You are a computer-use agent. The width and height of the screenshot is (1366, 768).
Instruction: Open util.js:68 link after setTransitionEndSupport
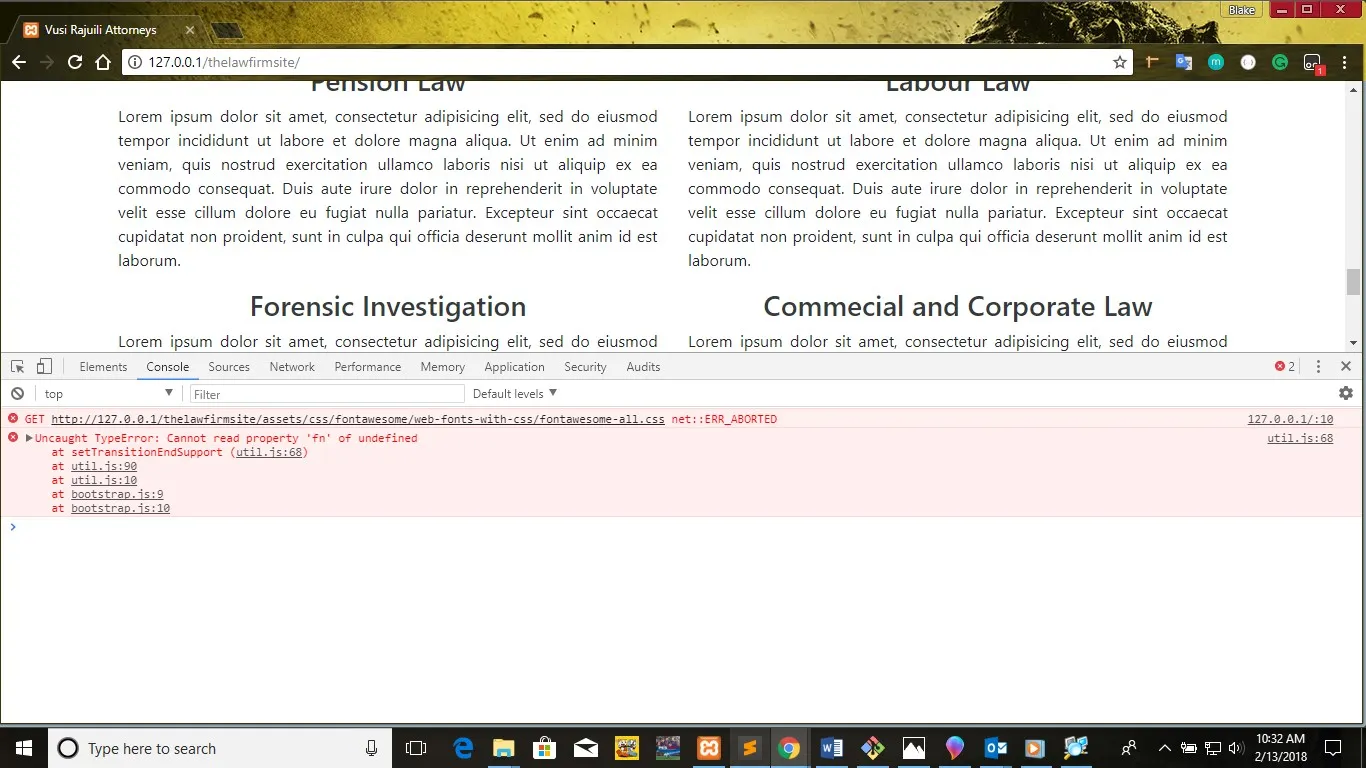pyautogui.click(x=269, y=452)
